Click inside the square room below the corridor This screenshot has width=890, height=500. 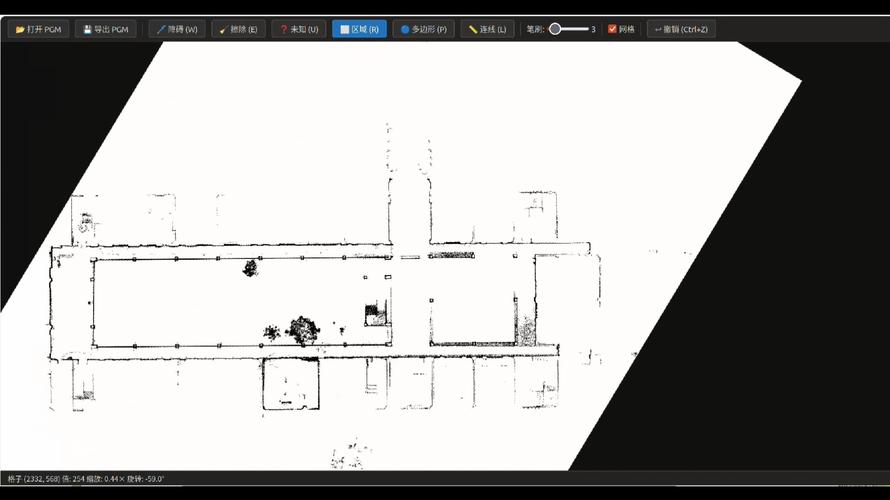coord(291,384)
